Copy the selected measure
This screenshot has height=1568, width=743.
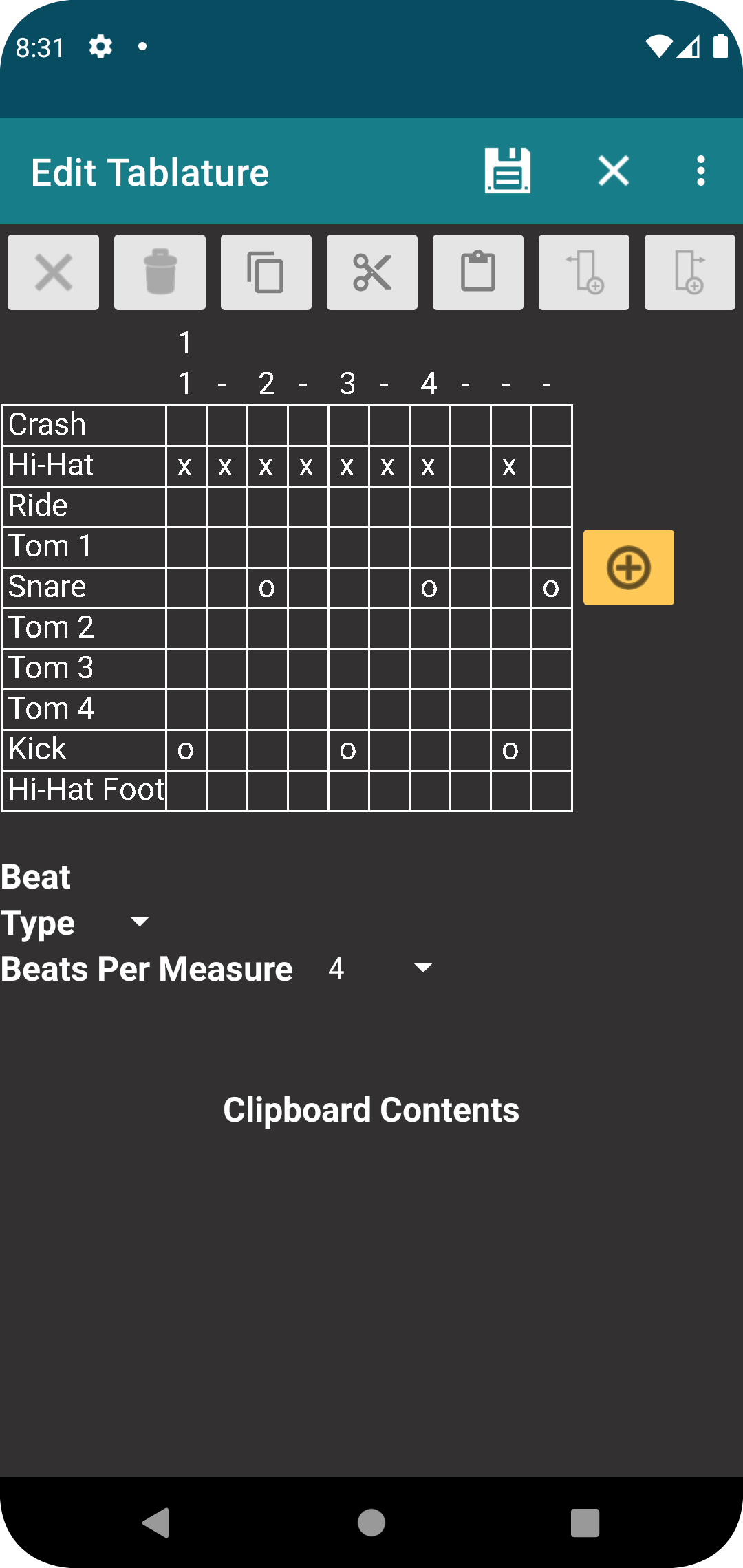[x=266, y=272]
